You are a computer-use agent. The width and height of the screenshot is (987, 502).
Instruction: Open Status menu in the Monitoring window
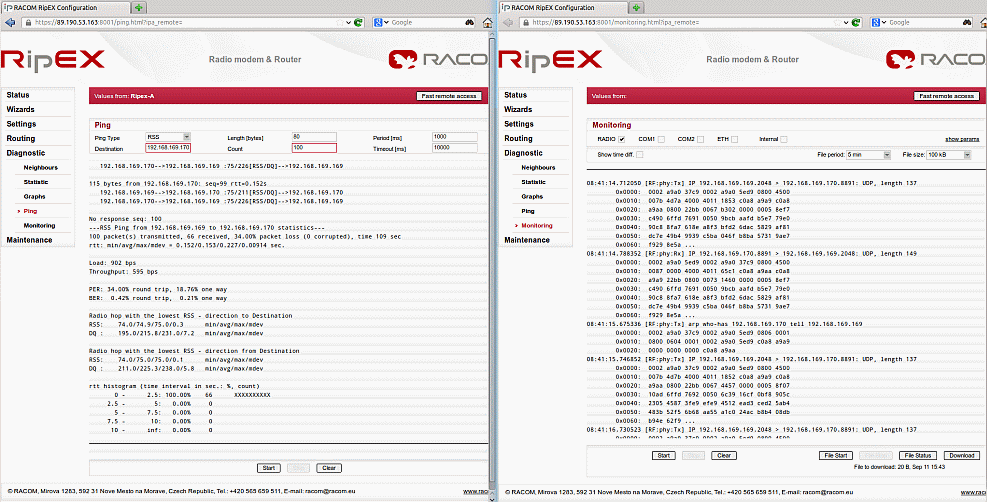(x=516, y=95)
